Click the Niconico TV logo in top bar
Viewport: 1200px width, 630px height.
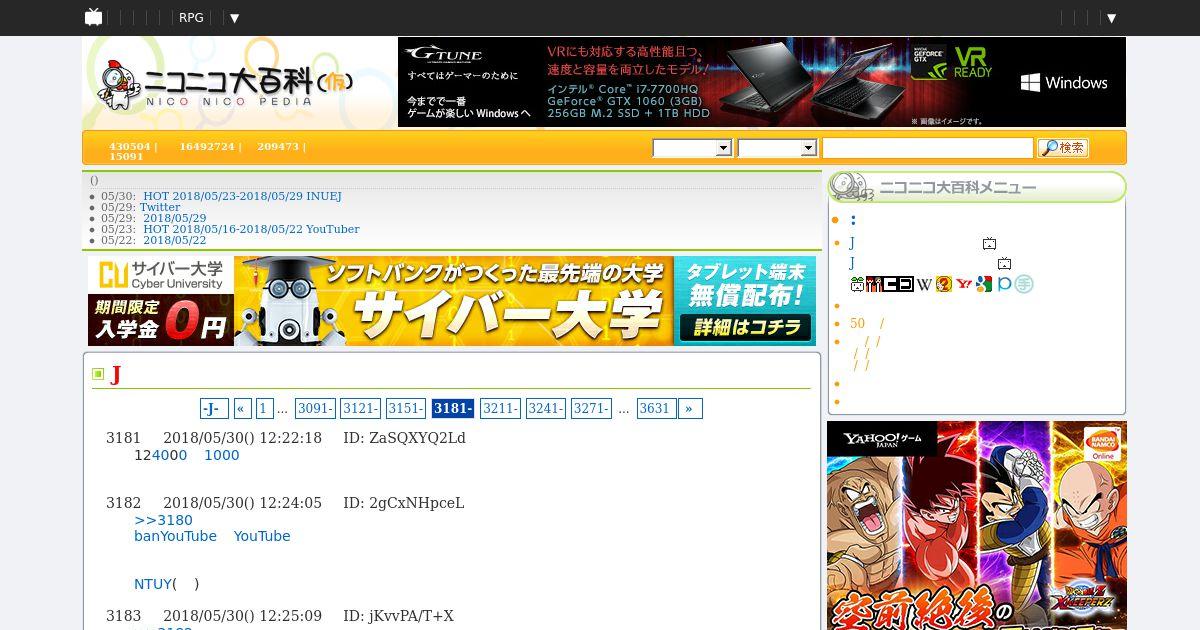93,17
